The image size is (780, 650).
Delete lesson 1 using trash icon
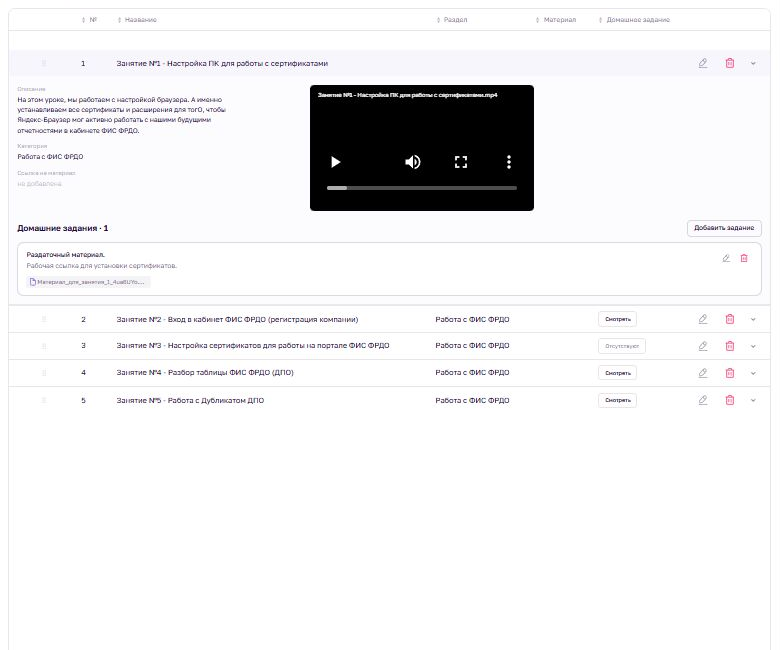[x=729, y=63]
